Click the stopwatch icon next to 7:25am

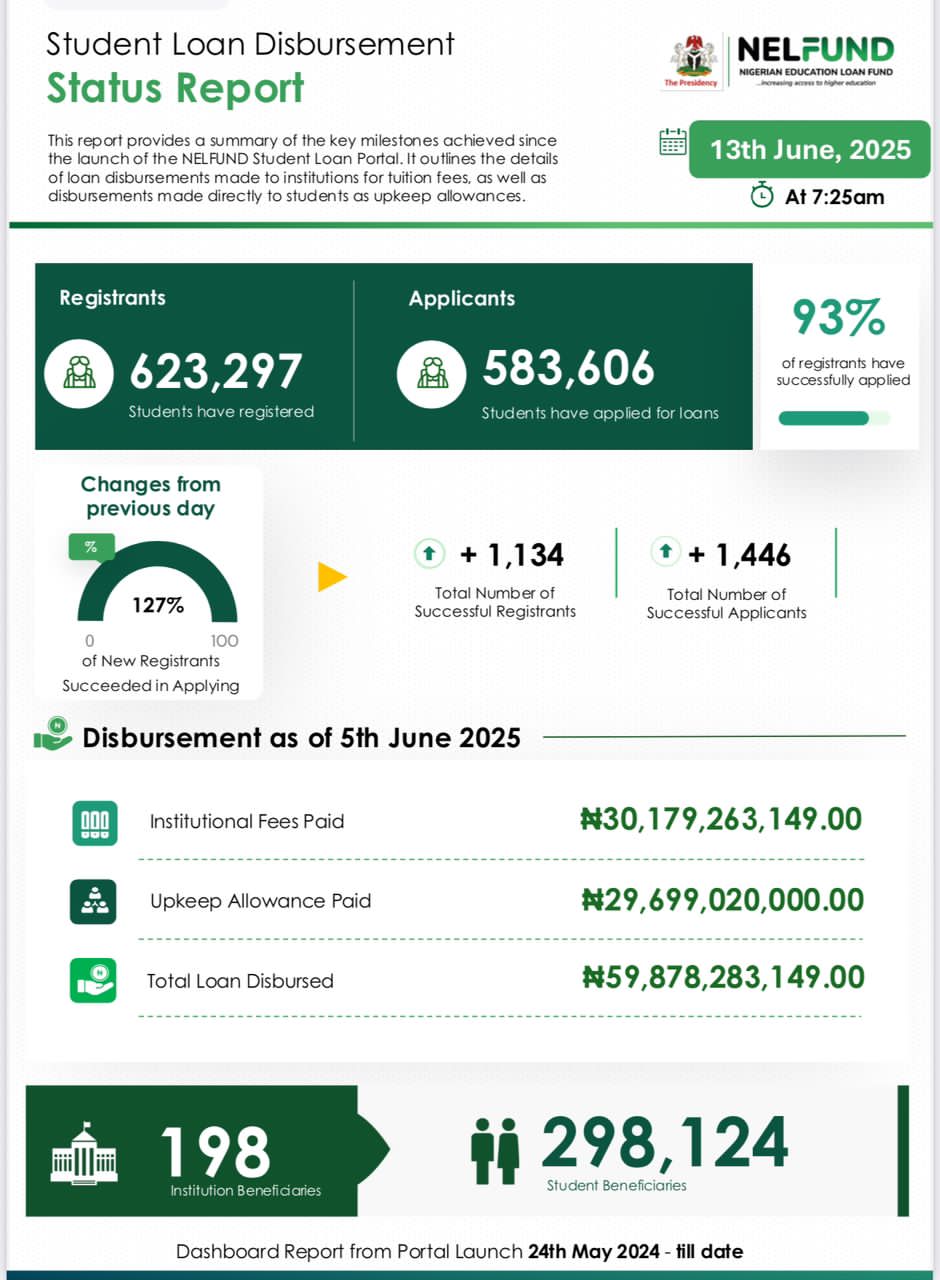point(762,196)
